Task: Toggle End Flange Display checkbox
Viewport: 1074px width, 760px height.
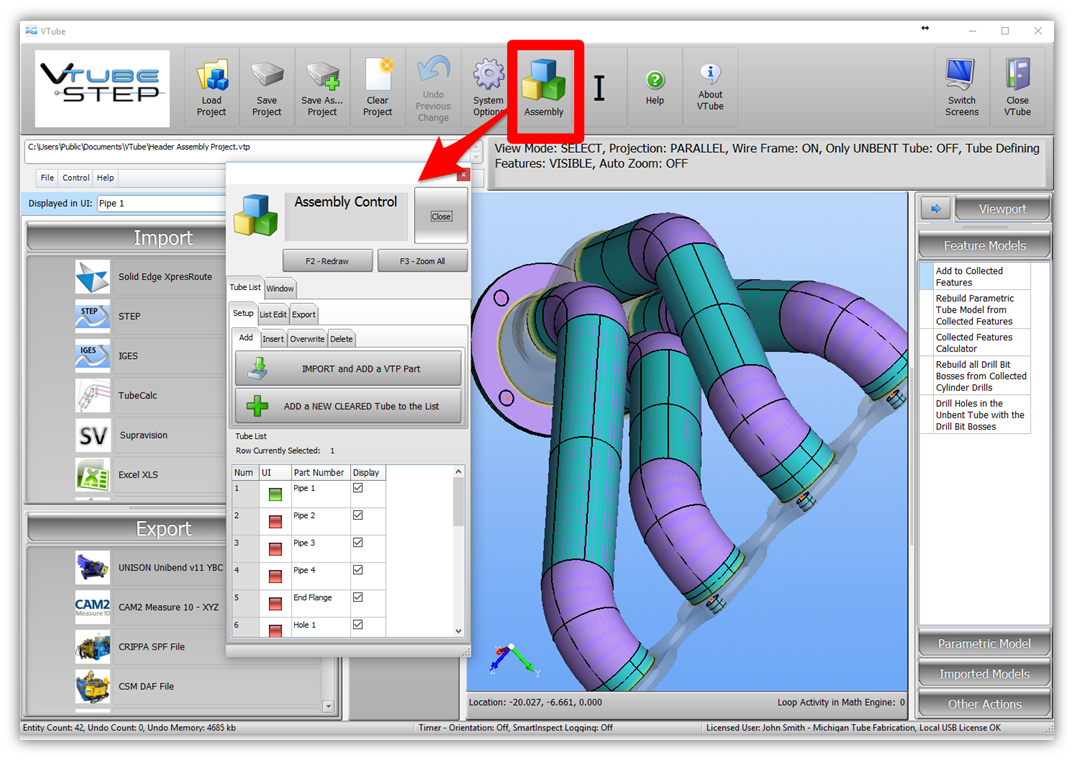Action: (358, 598)
